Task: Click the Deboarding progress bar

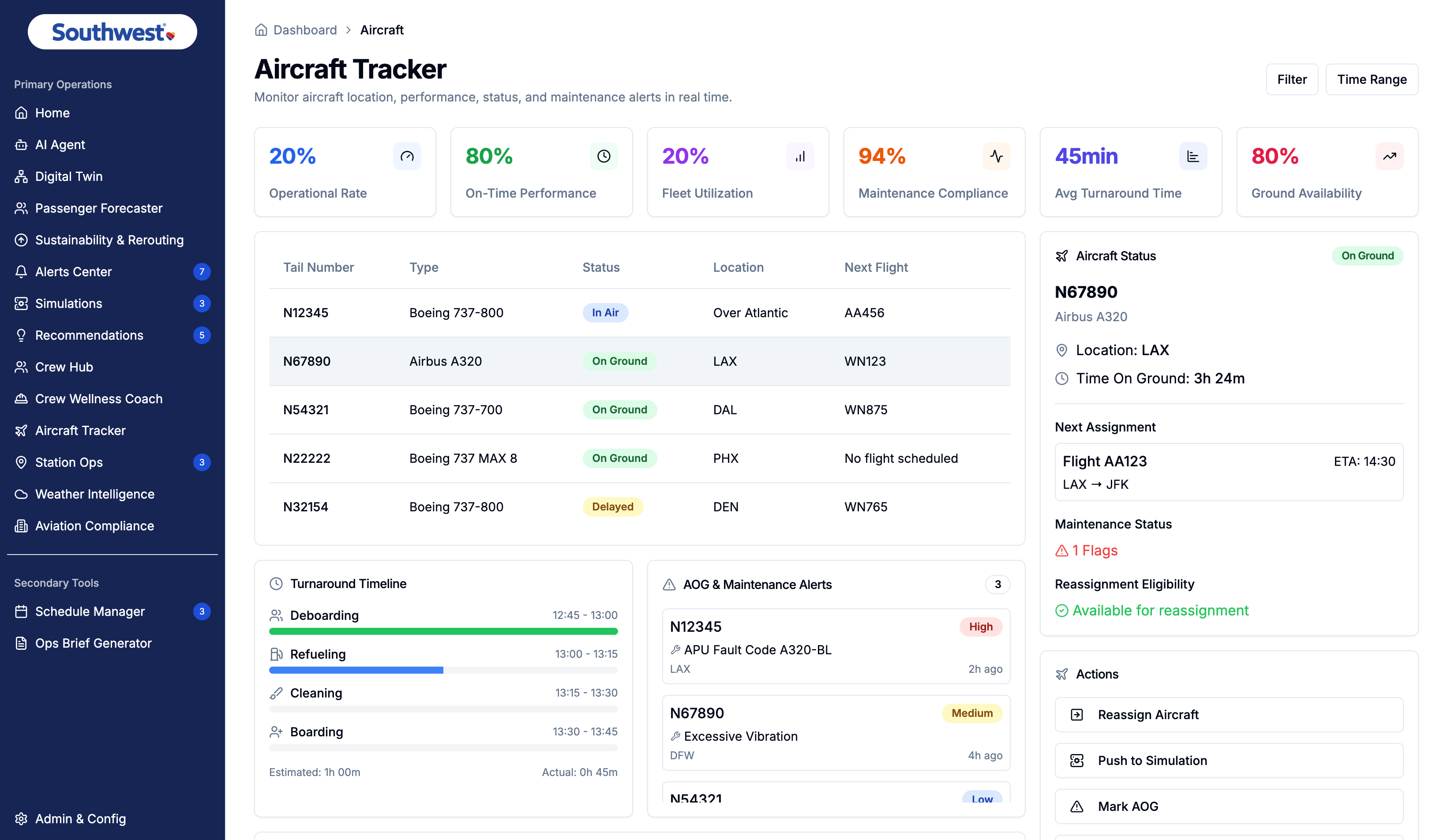Action: click(x=443, y=632)
